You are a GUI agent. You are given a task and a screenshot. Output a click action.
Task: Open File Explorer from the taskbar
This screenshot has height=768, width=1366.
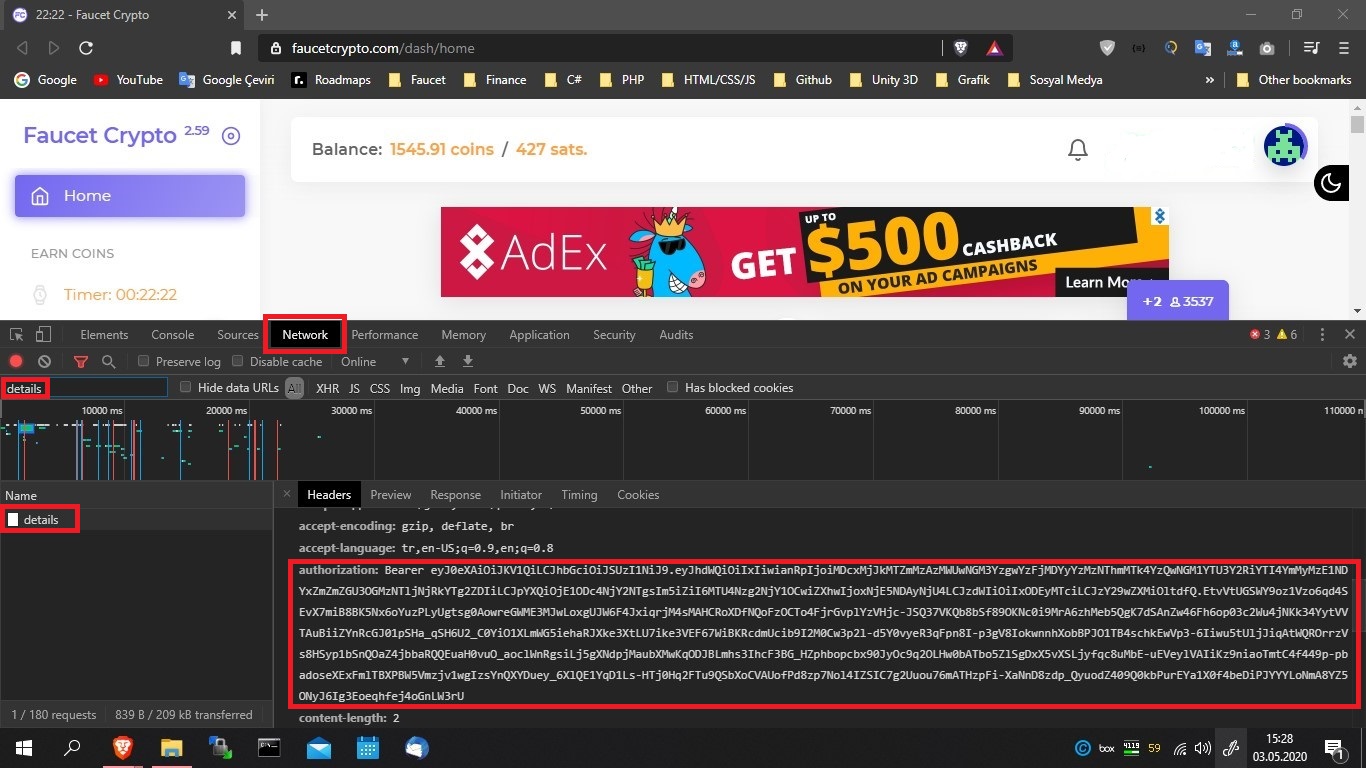coord(171,747)
